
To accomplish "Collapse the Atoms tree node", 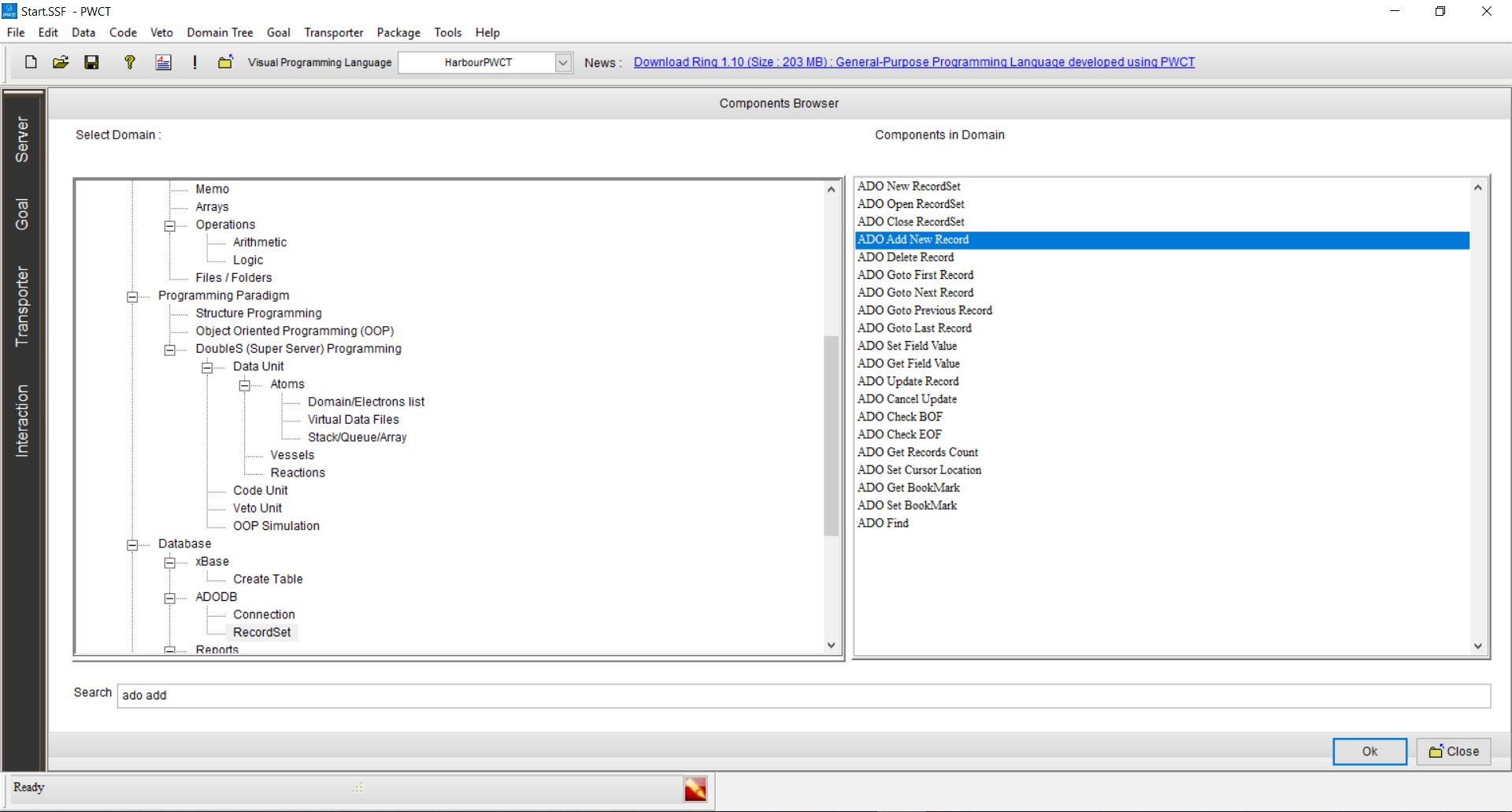I will (x=245, y=386).
